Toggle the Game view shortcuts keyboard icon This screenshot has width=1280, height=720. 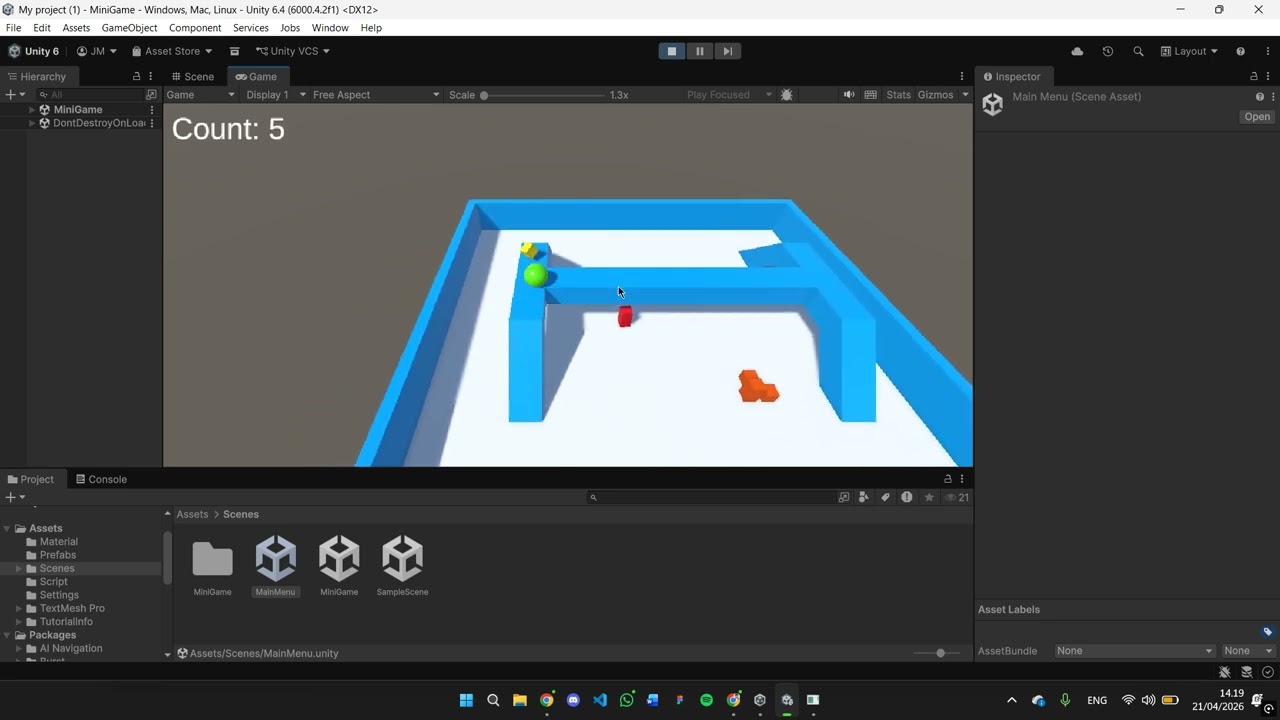click(871, 95)
